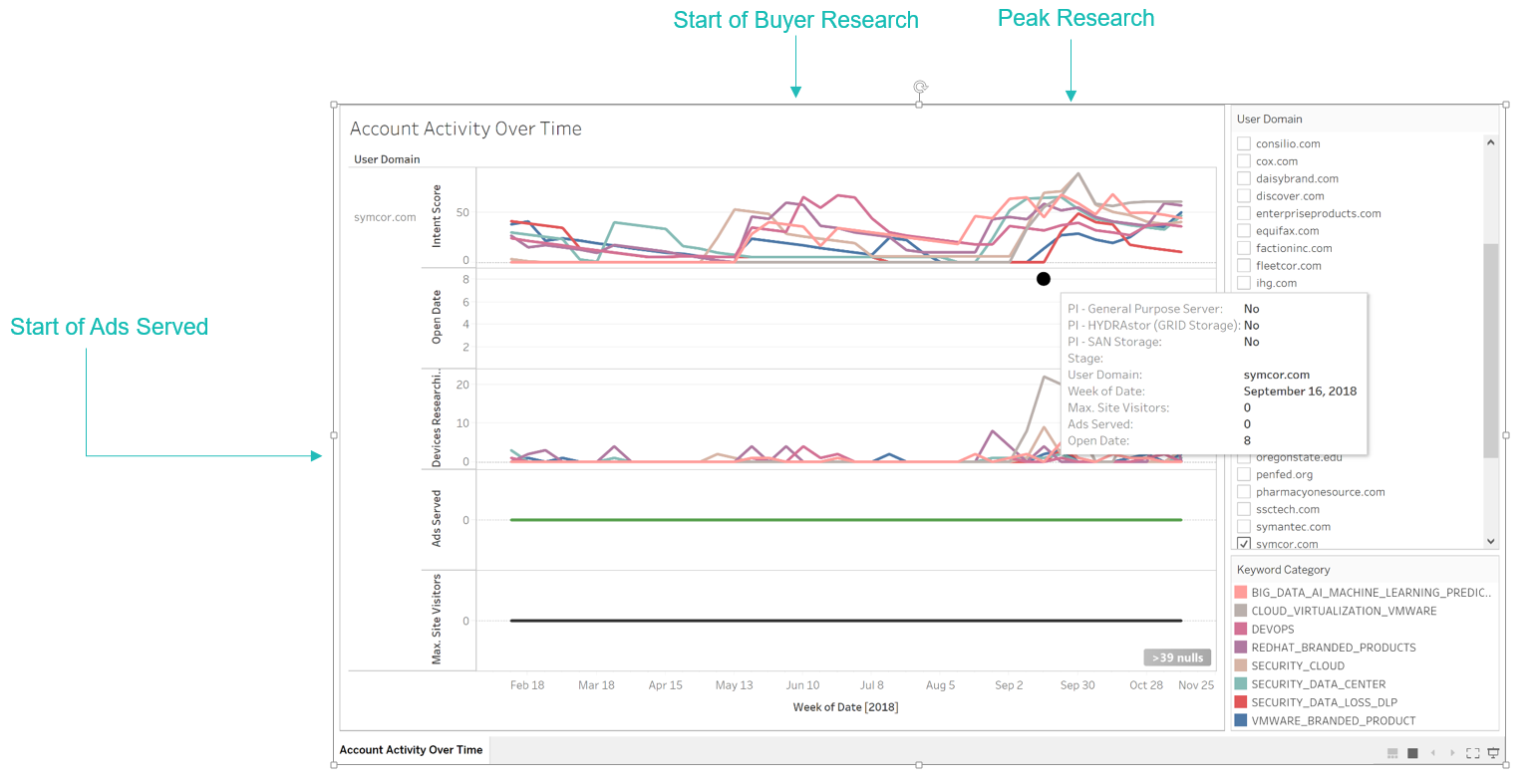Click the full screen toggle icon
This screenshot has width=1533, height=784.
pyautogui.click(x=1472, y=753)
